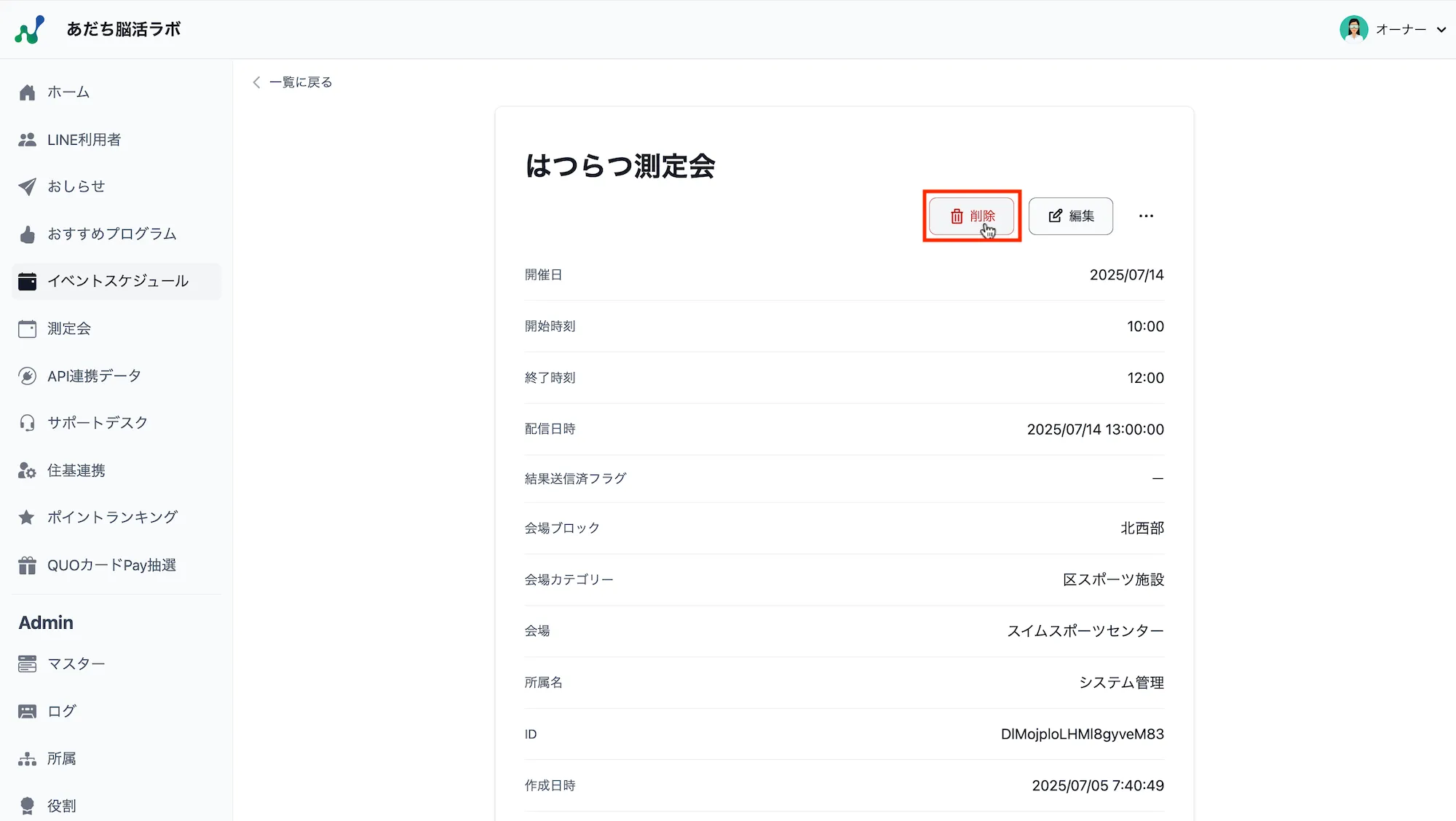Click the owner avatar thumbnail
This screenshot has width=1456, height=821.
pyautogui.click(x=1353, y=29)
